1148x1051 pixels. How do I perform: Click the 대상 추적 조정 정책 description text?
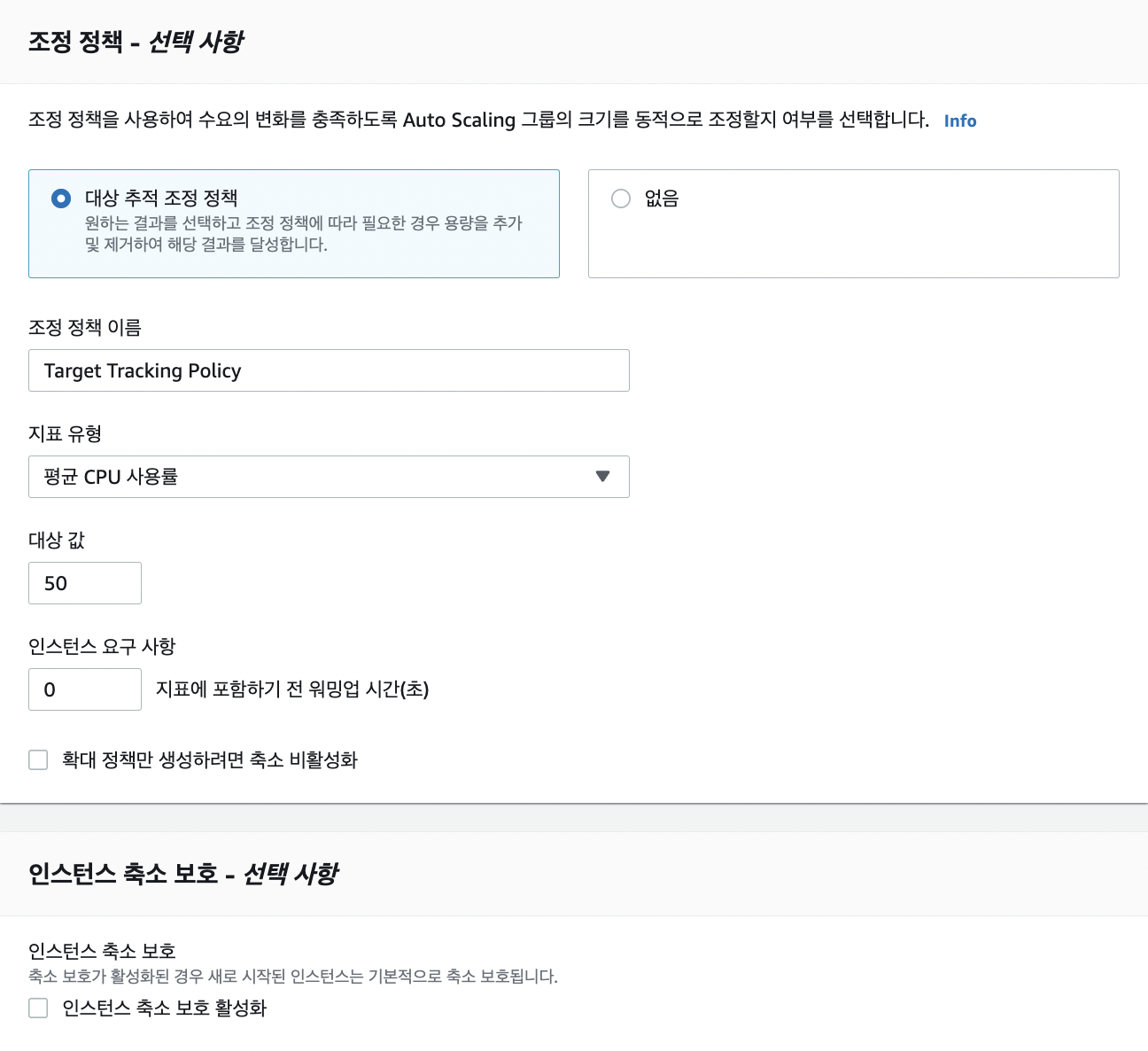click(304, 234)
